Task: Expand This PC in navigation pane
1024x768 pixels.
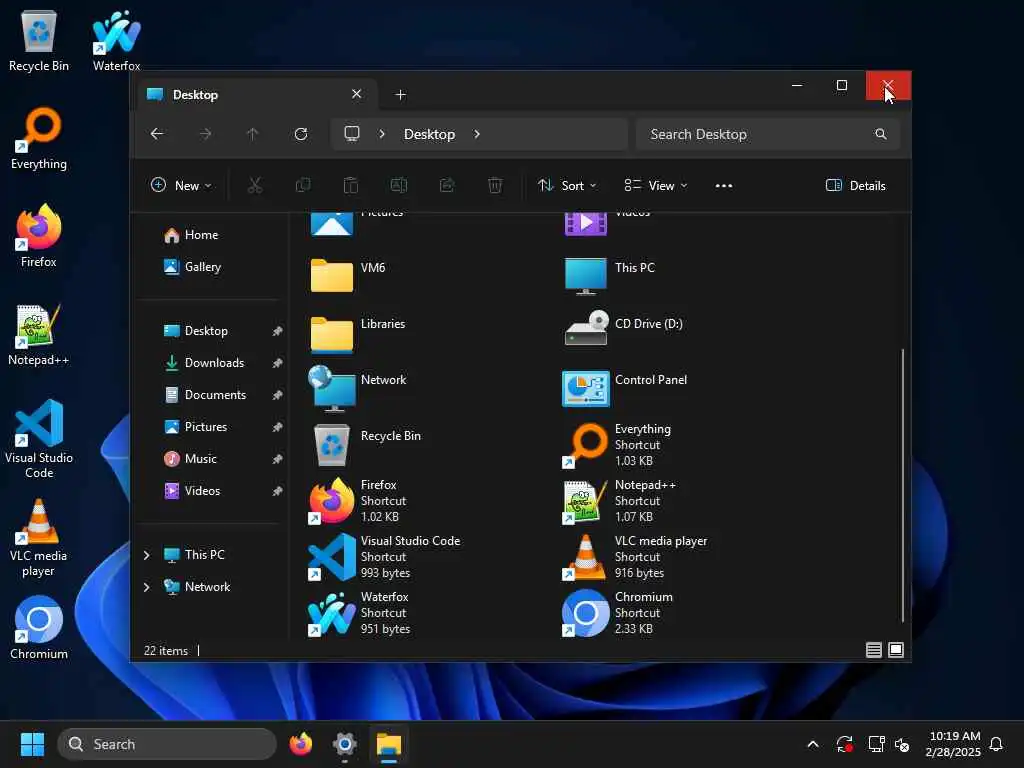Action: tap(146, 555)
